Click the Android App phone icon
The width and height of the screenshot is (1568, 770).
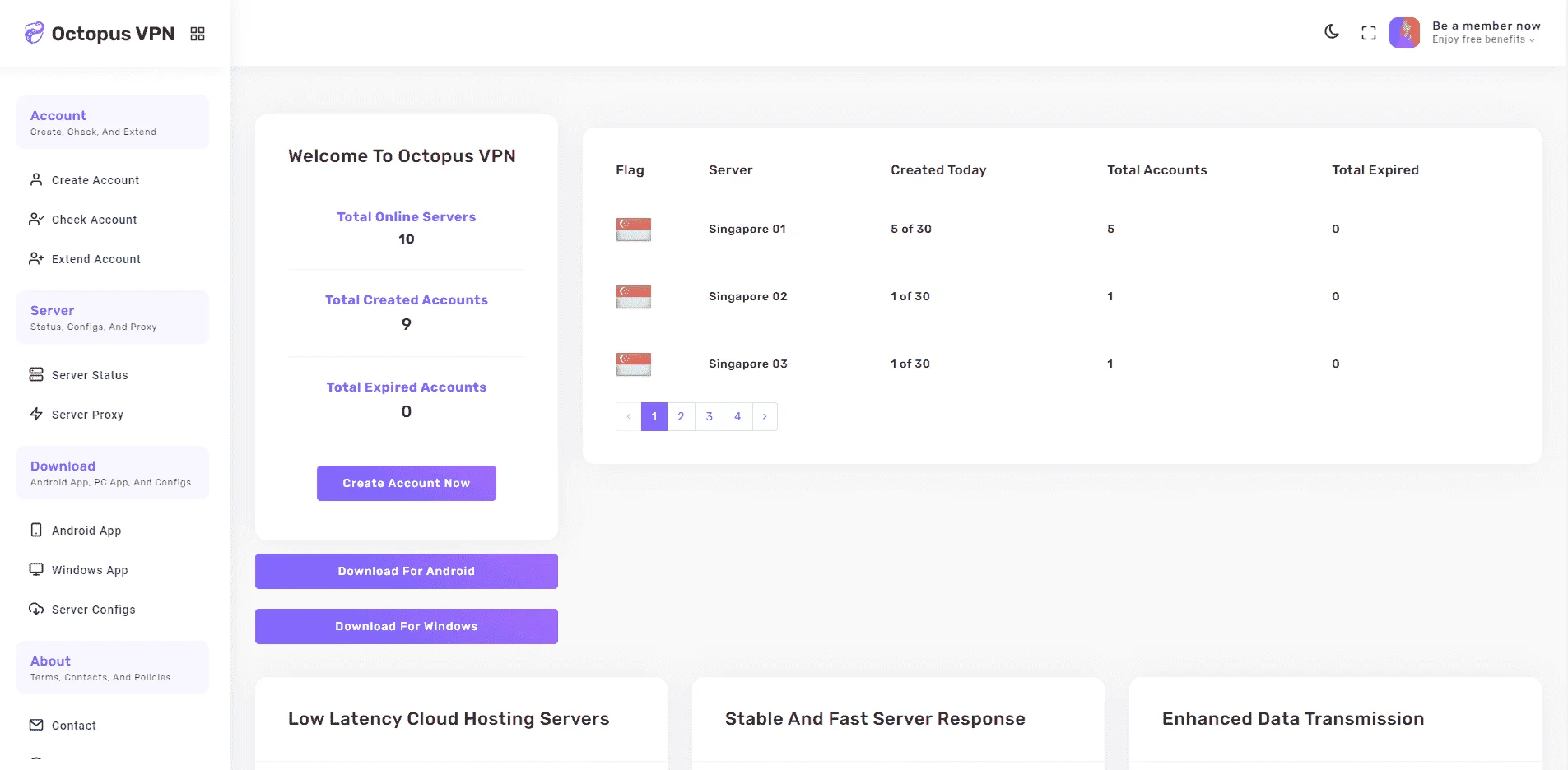pos(36,530)
